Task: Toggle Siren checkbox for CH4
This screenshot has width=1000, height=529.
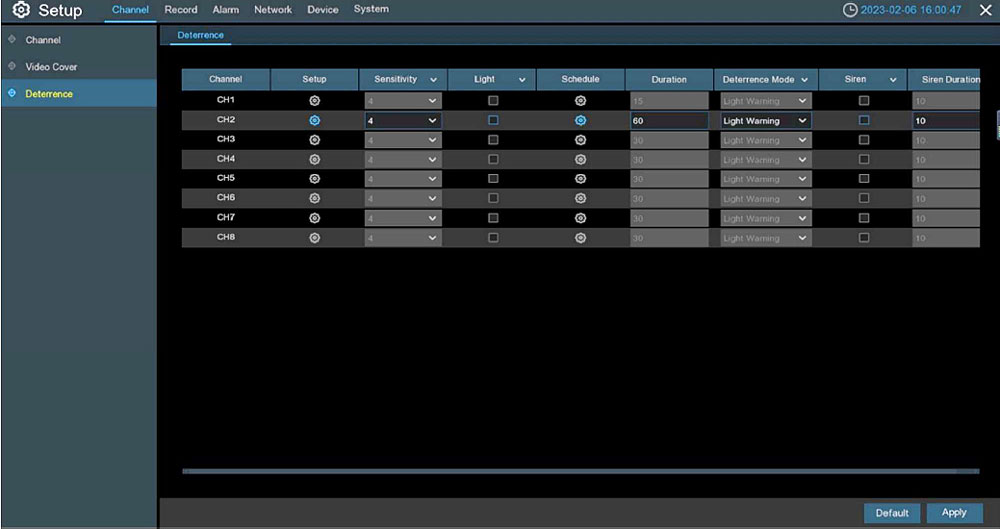Action: [864, 160]
